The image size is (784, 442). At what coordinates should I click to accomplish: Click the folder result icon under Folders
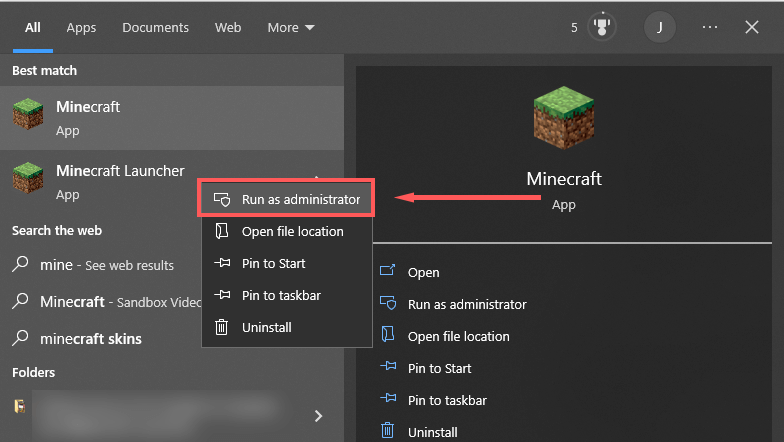click(x=19, y=406)
